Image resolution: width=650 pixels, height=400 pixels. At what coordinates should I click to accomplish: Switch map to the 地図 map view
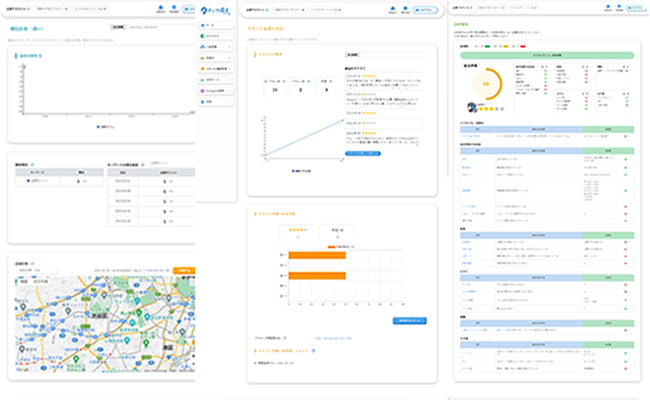[24, 281]
